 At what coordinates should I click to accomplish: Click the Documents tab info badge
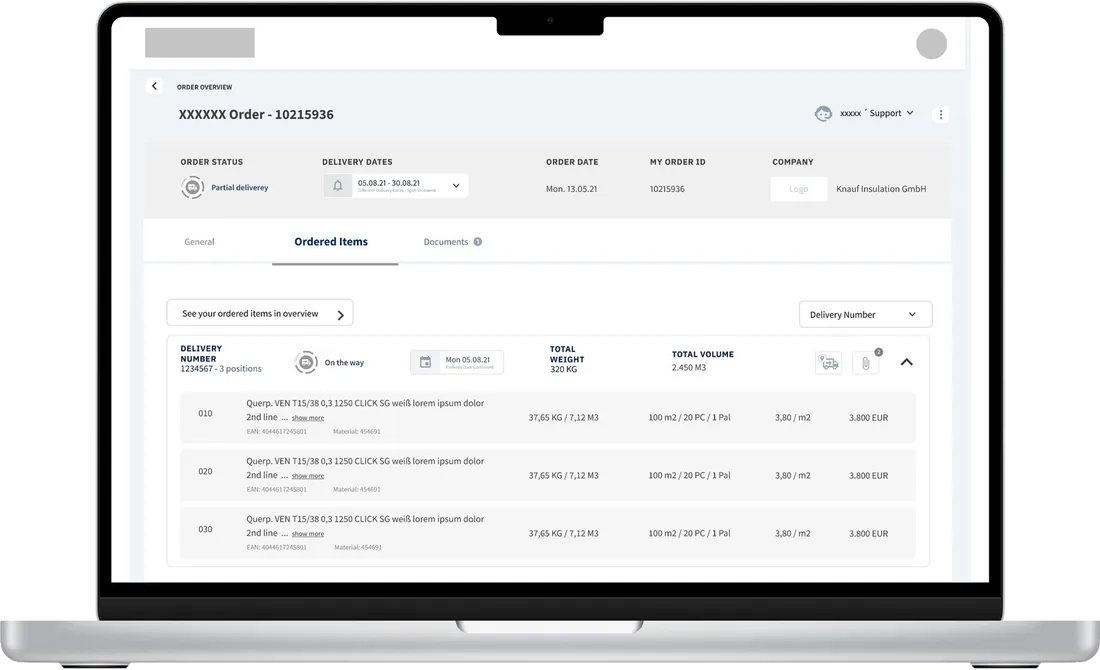pos(478,242)
